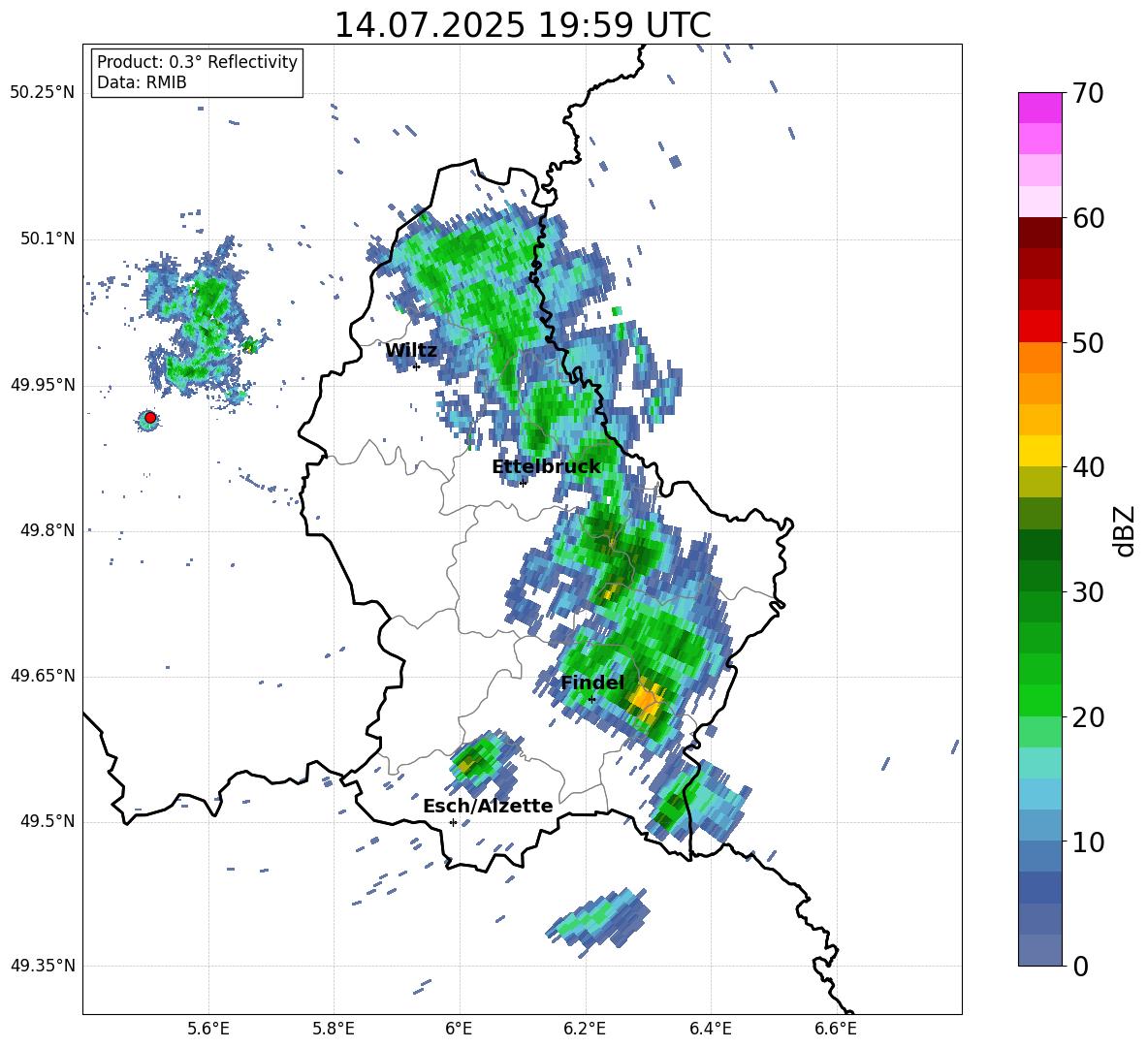Pick the yellow swatch just above 40 dBZ

[1040, 451]
